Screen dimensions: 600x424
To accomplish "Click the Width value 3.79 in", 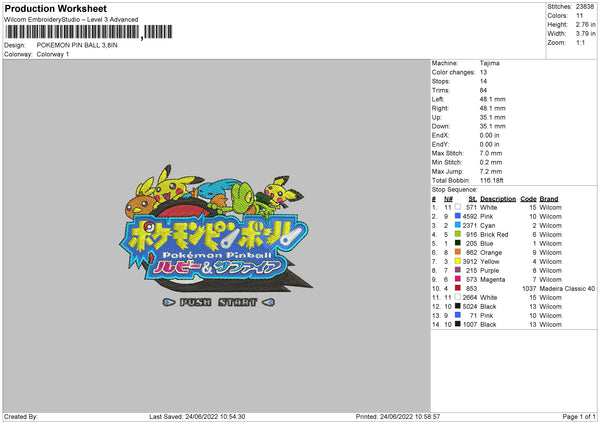I will (585, 34).
